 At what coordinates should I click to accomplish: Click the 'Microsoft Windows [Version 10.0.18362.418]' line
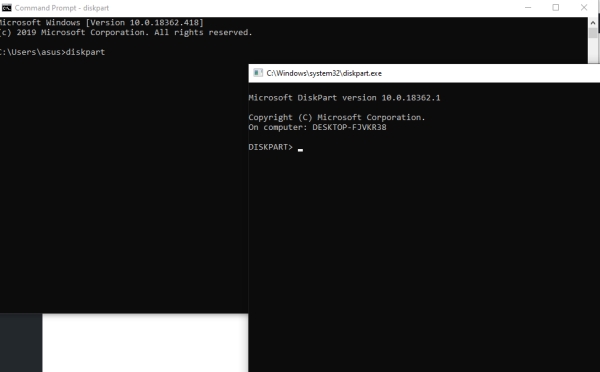click(x=101, y=23)
